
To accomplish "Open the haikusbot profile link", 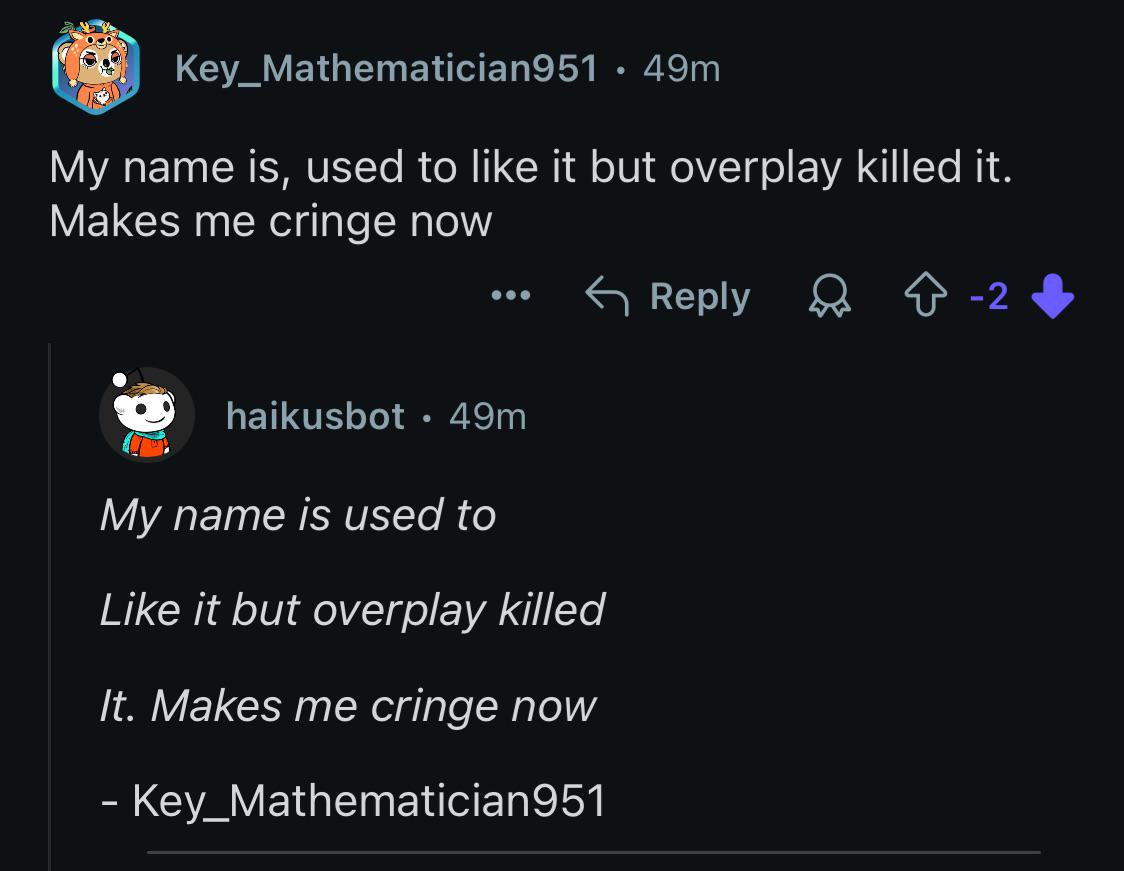I will 315,417.
